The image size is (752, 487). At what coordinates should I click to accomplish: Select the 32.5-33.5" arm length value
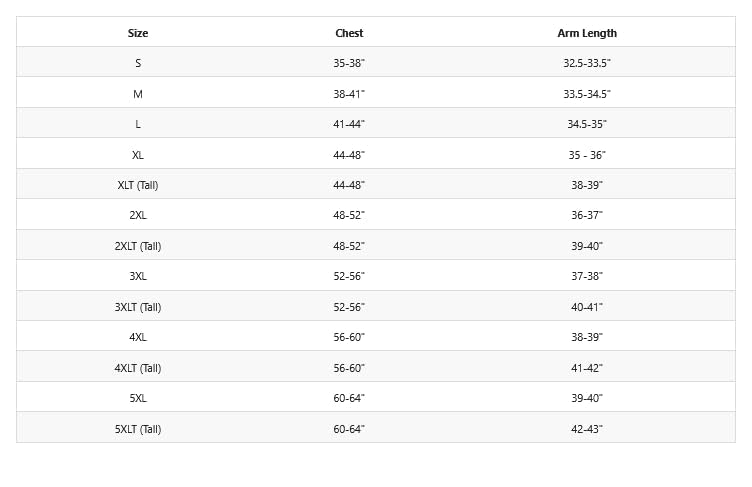click(x=587, y=63)
